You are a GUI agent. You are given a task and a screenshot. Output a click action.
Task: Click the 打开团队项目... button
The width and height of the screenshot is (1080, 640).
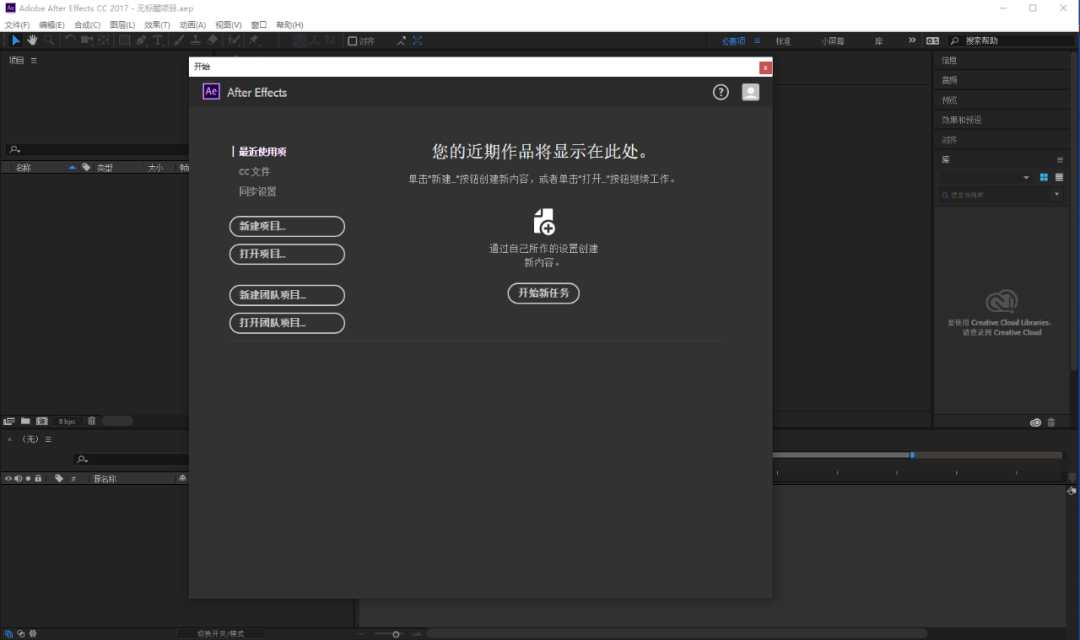[287, 323]
